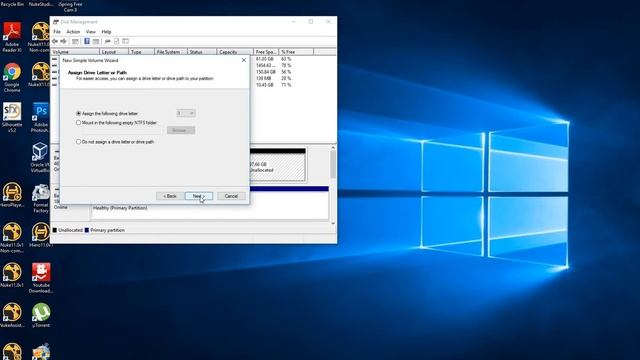Open File menu in Disk Management
Image resolution: width=640 pixels, height=360 pixels.
(x=57, y=32)
